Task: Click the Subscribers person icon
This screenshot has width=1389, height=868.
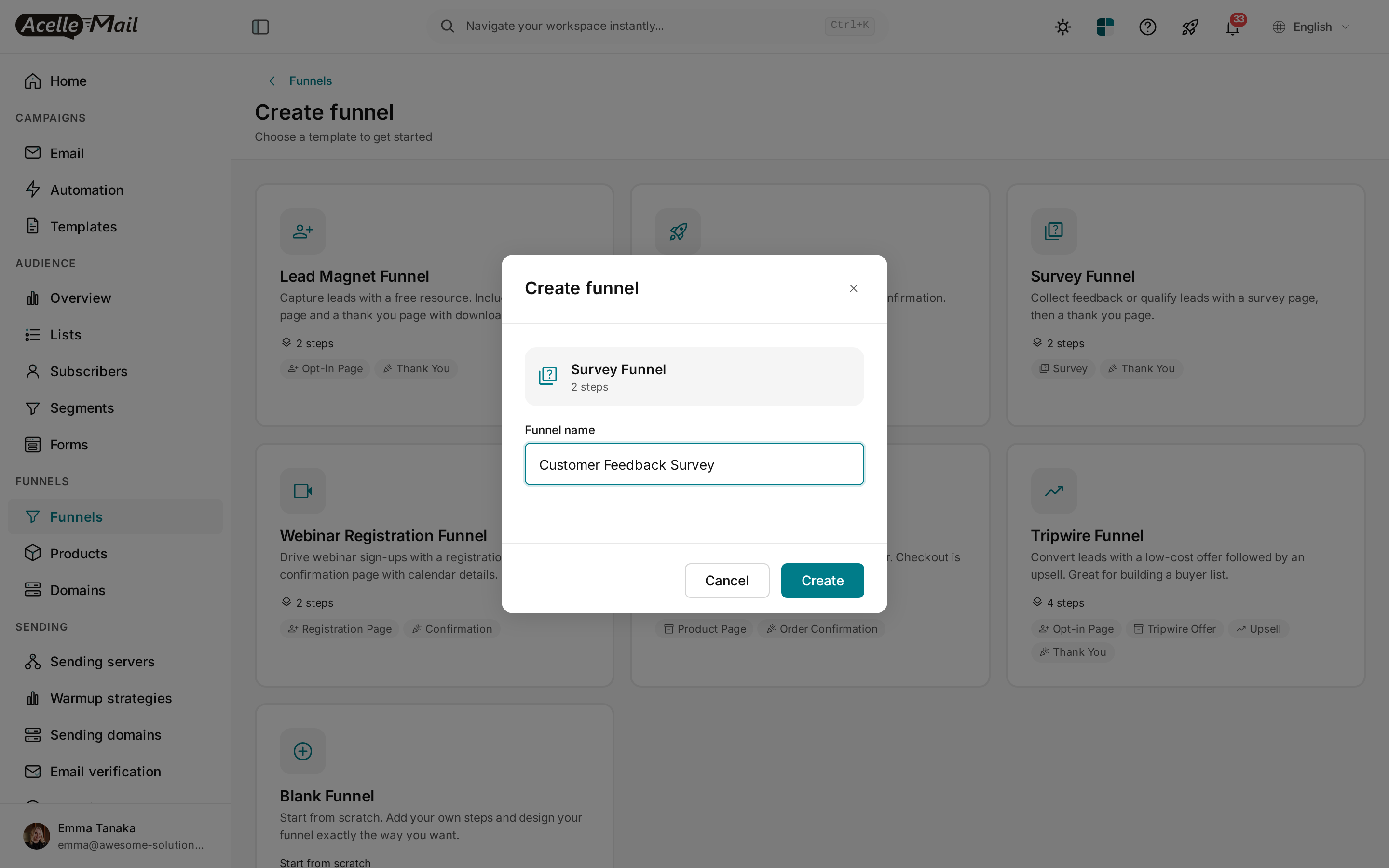Action: pos(33,371)
